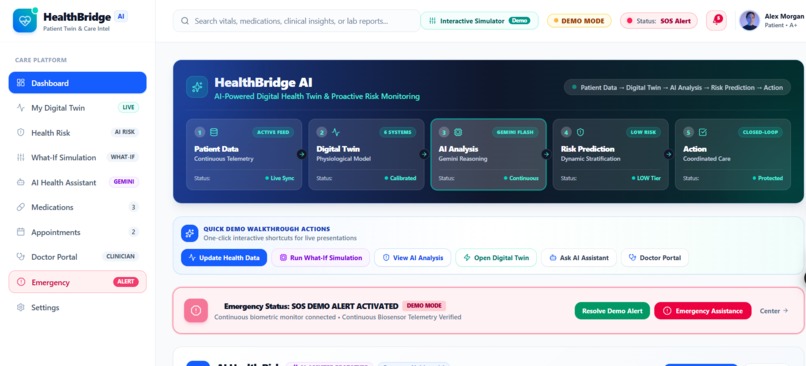This screenshot has width=806, height=366.
Task: Click the 6 SYSTEMS badge
Action: click(x=398, y=132)
